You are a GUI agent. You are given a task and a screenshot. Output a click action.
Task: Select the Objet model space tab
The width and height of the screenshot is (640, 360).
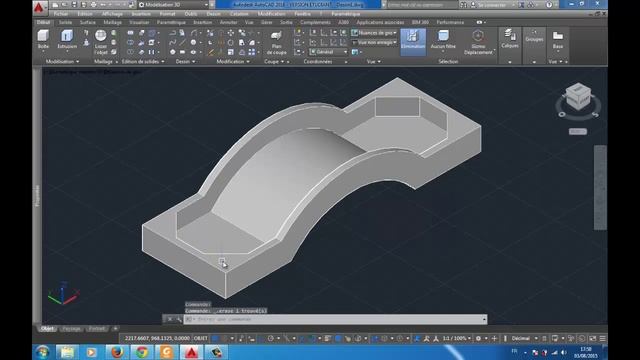click(x=47, y=329)
